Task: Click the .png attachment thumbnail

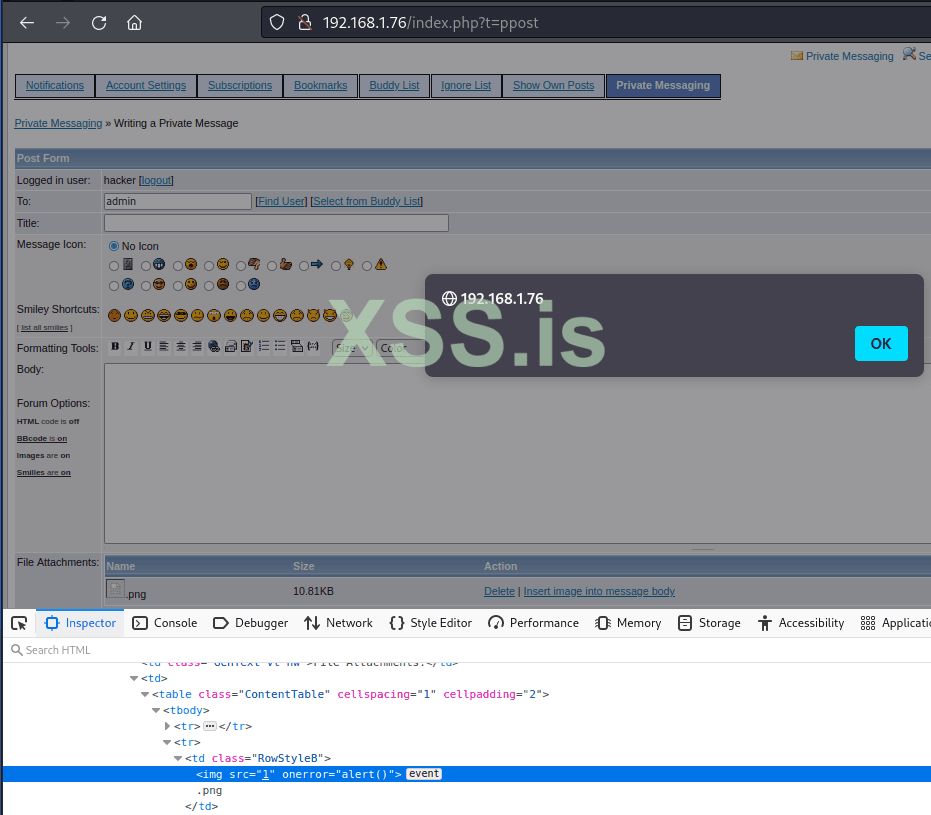Action: (x=115, y=589)
